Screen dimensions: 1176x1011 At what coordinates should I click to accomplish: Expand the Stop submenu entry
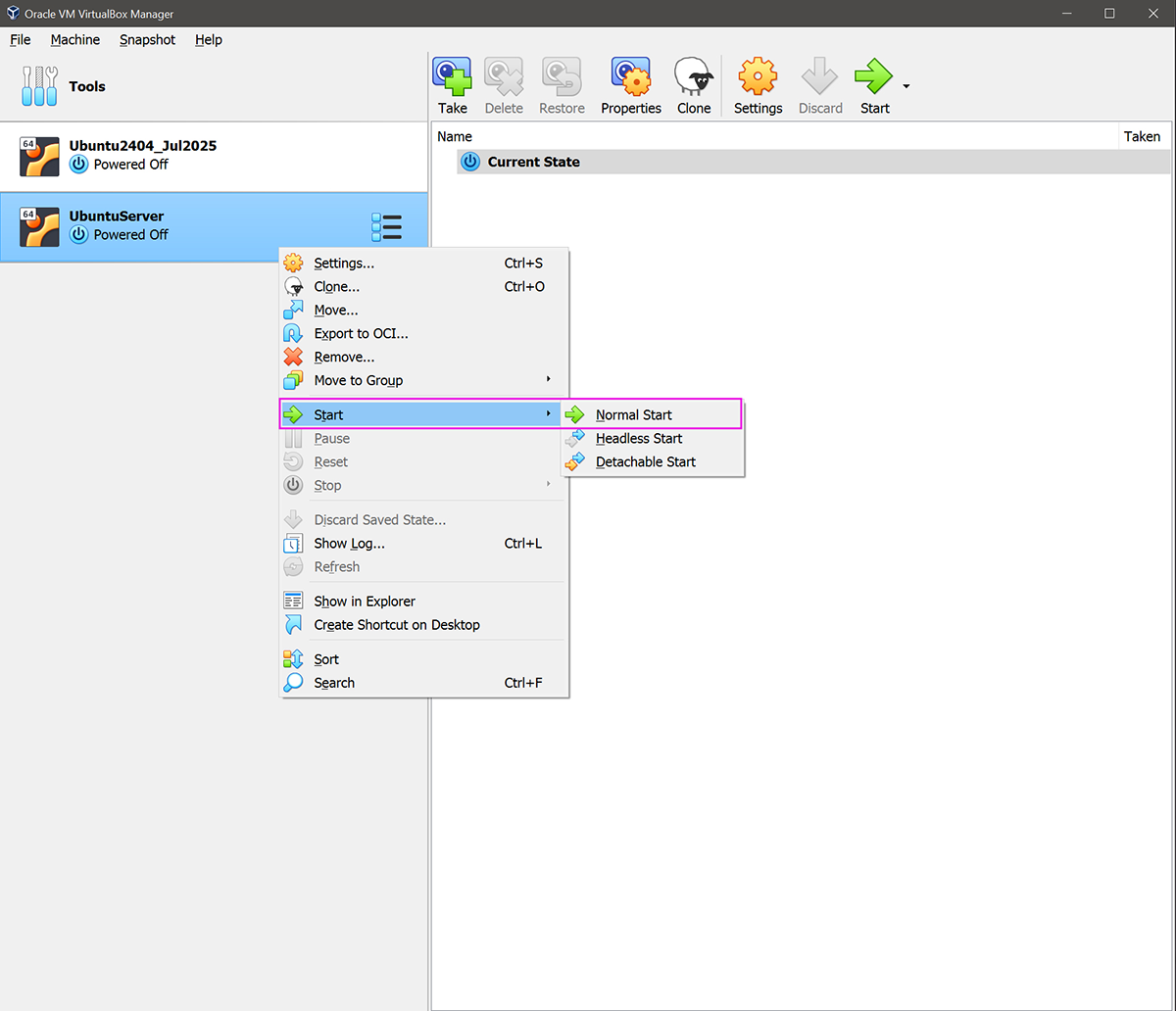coord(423,486)
